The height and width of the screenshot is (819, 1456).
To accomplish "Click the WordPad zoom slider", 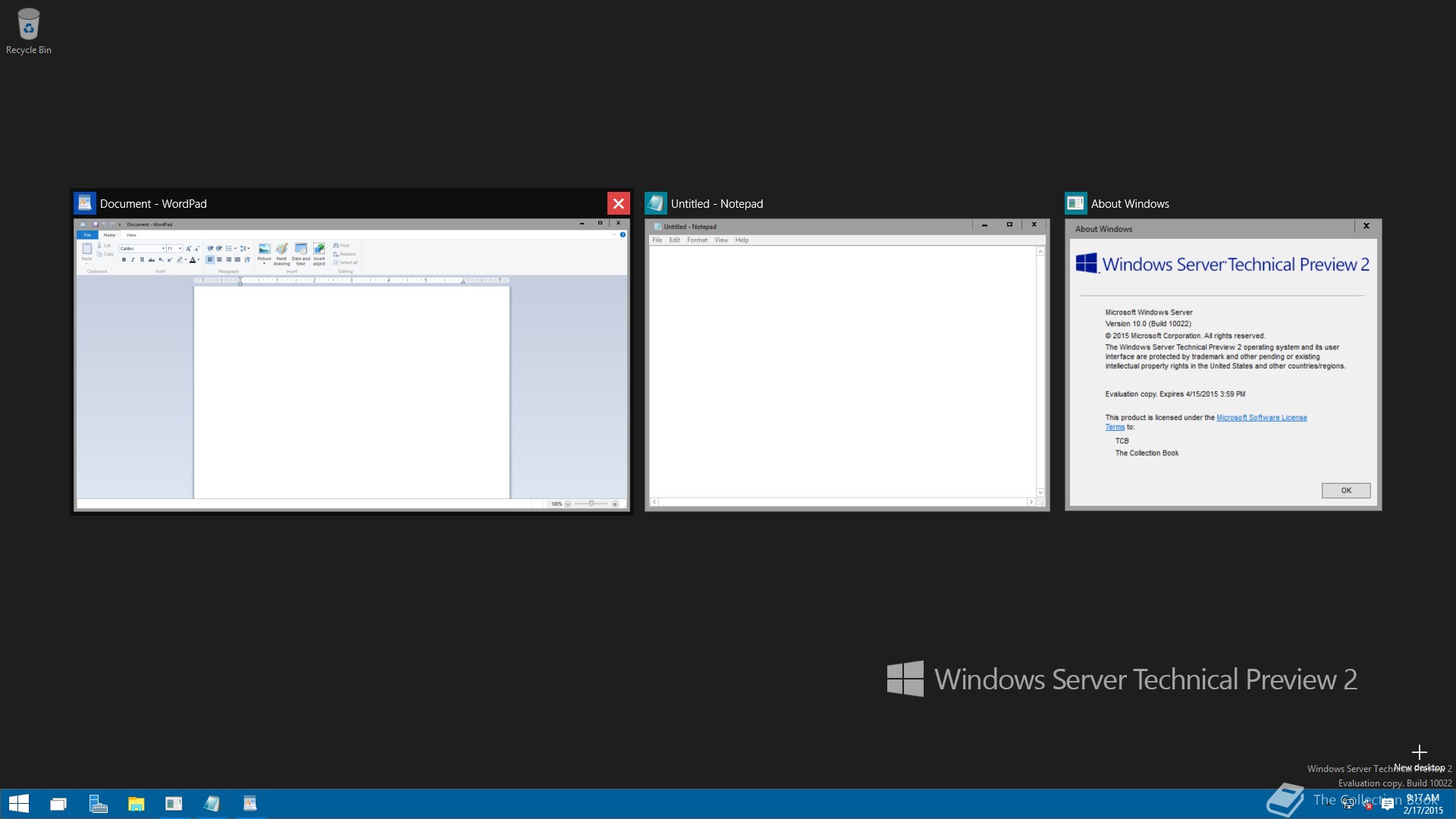I will pos(591,504).
